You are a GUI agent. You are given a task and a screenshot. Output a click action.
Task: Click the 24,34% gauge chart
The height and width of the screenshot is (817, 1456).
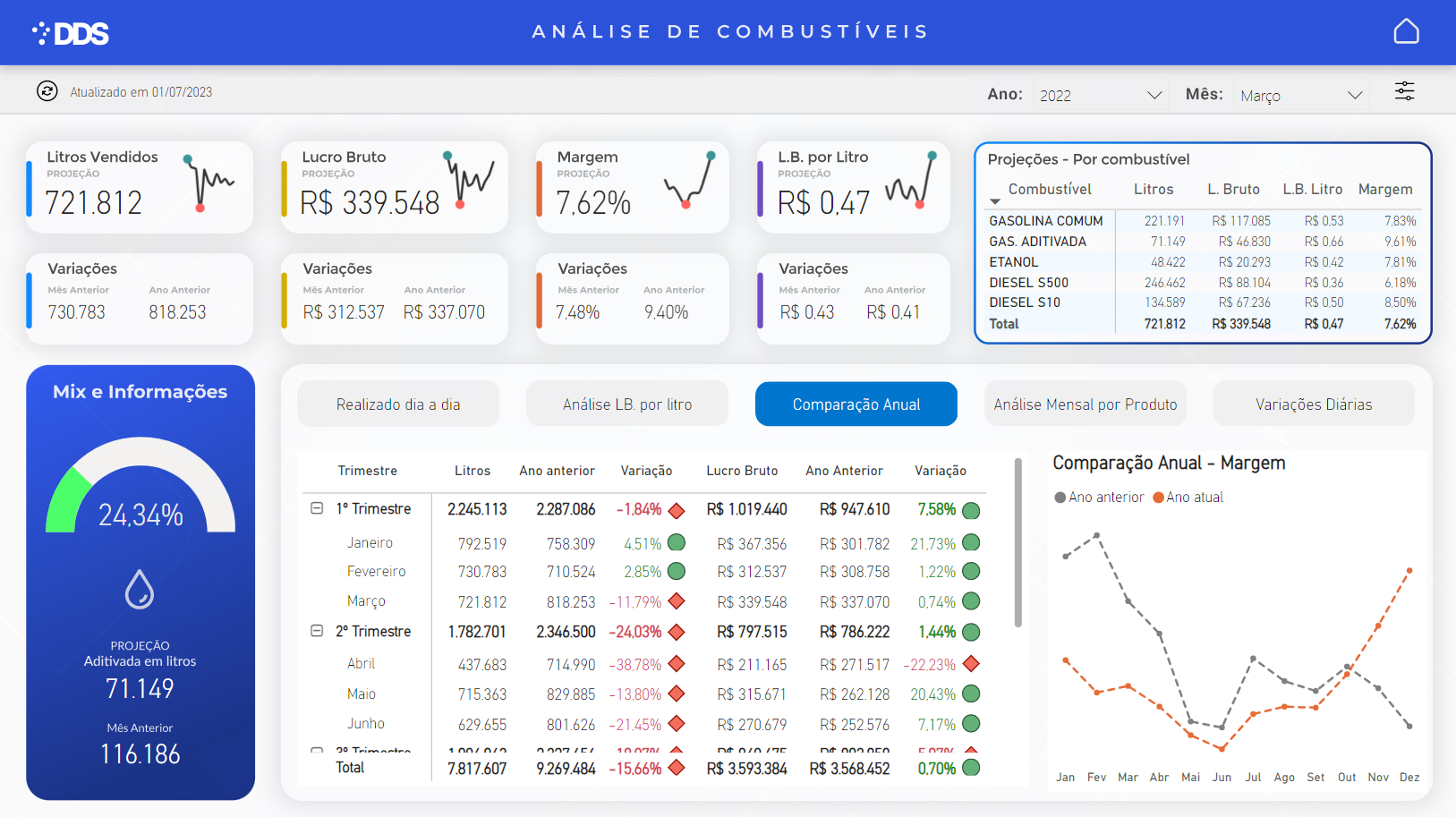click(140, 485)
